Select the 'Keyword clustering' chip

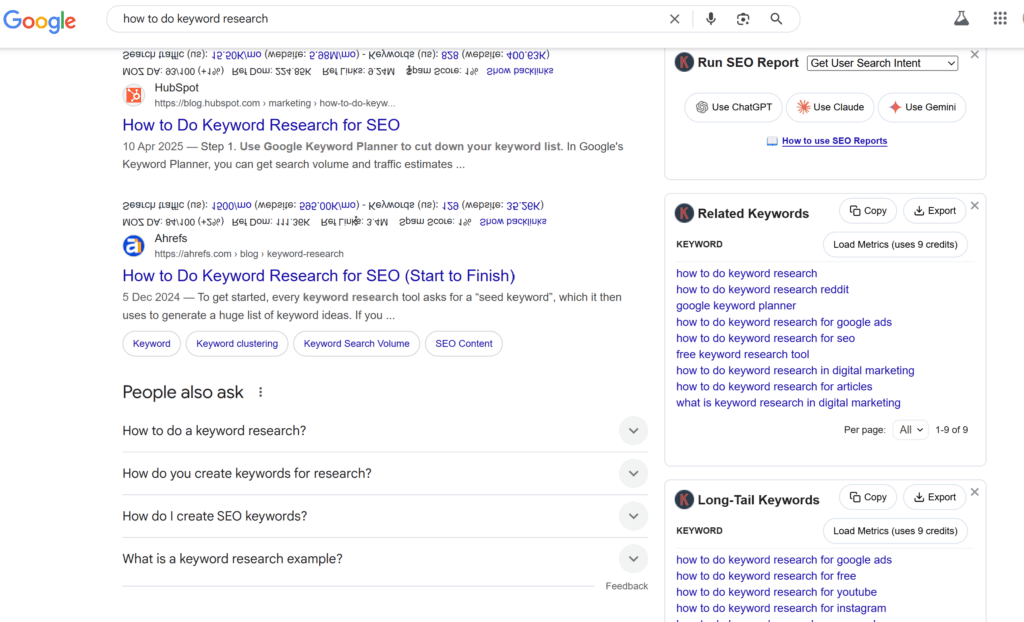click(x=237, y=344)
